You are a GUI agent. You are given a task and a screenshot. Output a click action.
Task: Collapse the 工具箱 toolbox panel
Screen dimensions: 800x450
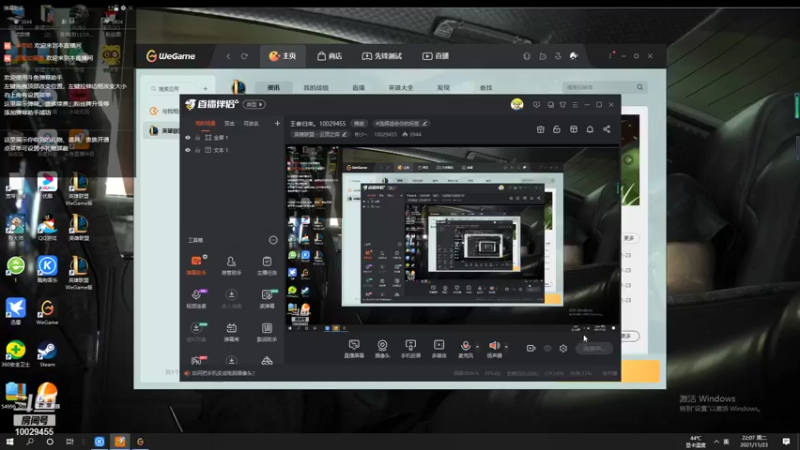(273, 240)
